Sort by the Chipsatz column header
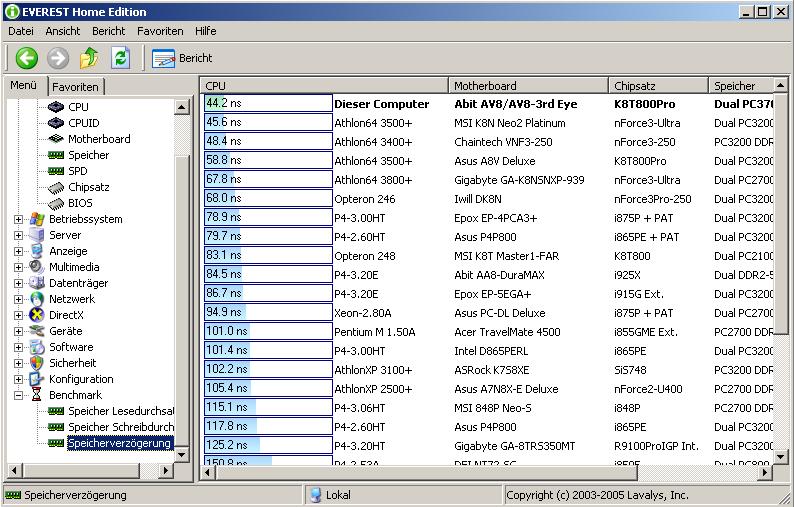The width and height of the screenshot is (794, 507). [x=658, y=86]
